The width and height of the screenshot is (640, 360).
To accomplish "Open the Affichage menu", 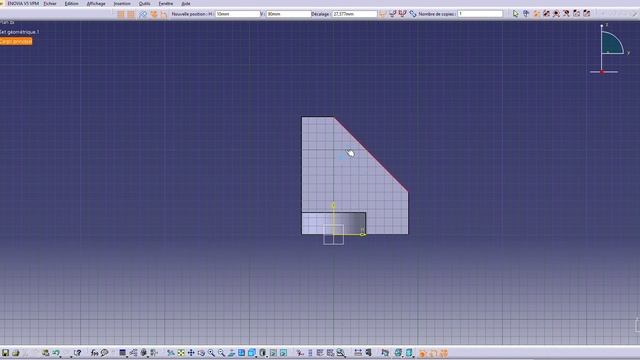I will [96, 3].
